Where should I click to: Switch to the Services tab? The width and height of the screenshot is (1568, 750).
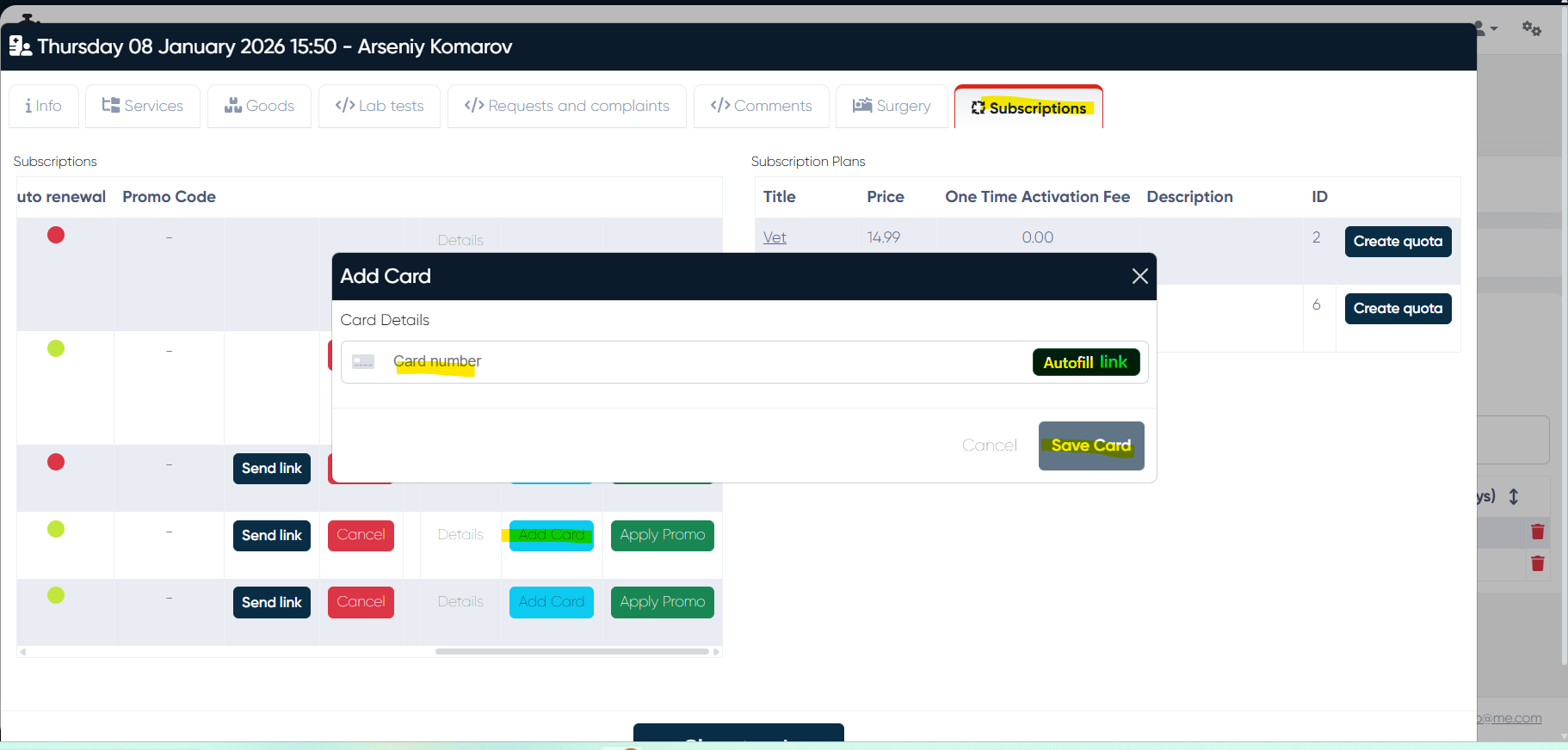(143, 106)
